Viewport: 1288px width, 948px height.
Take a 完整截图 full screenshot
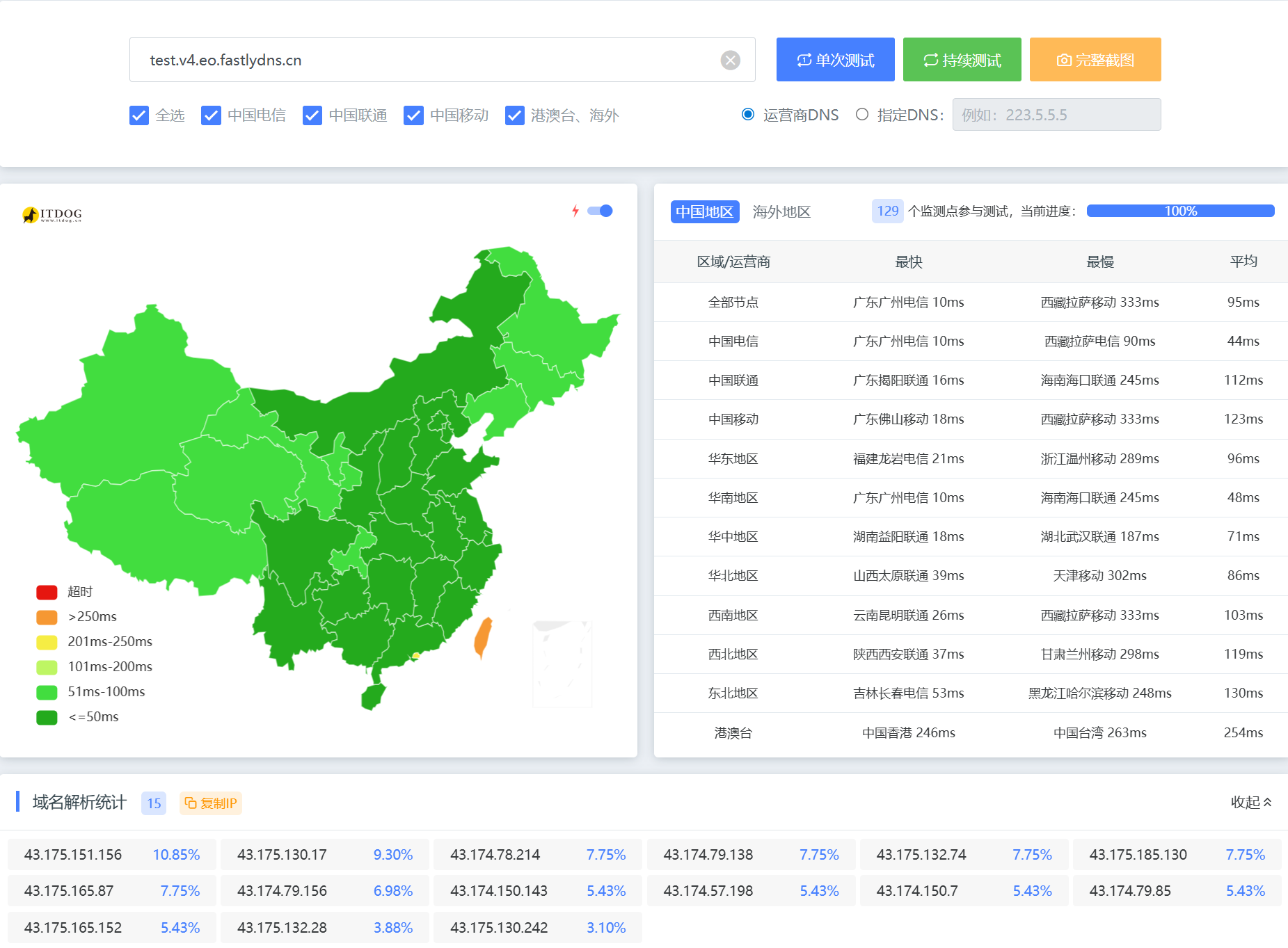(x=1095, y=60)
